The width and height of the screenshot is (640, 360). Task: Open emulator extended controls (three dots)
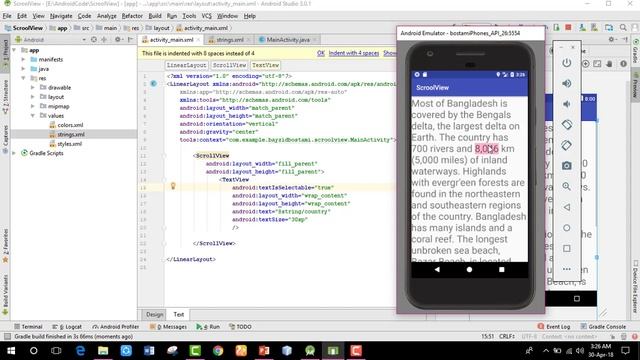pyautogui.click(x=567, y=269)
